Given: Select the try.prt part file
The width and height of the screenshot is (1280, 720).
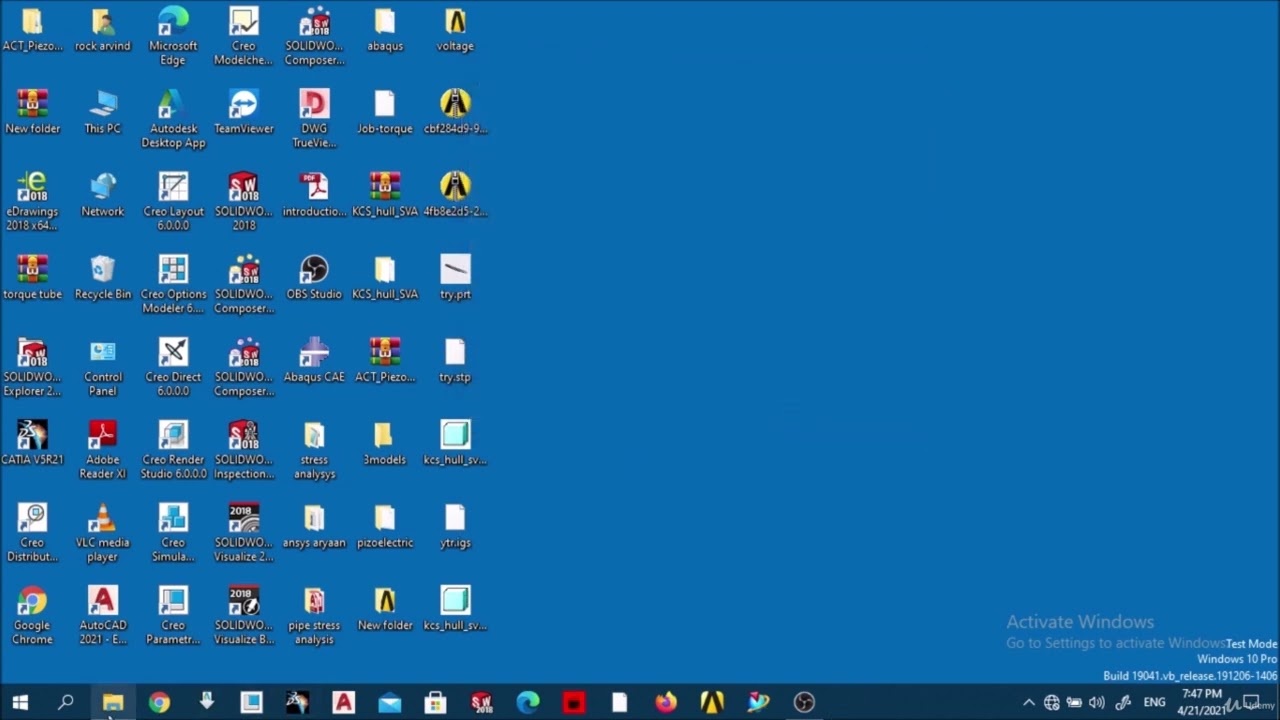Looking at the screenshot, I should pyautogui.click(x=455, y=277).
